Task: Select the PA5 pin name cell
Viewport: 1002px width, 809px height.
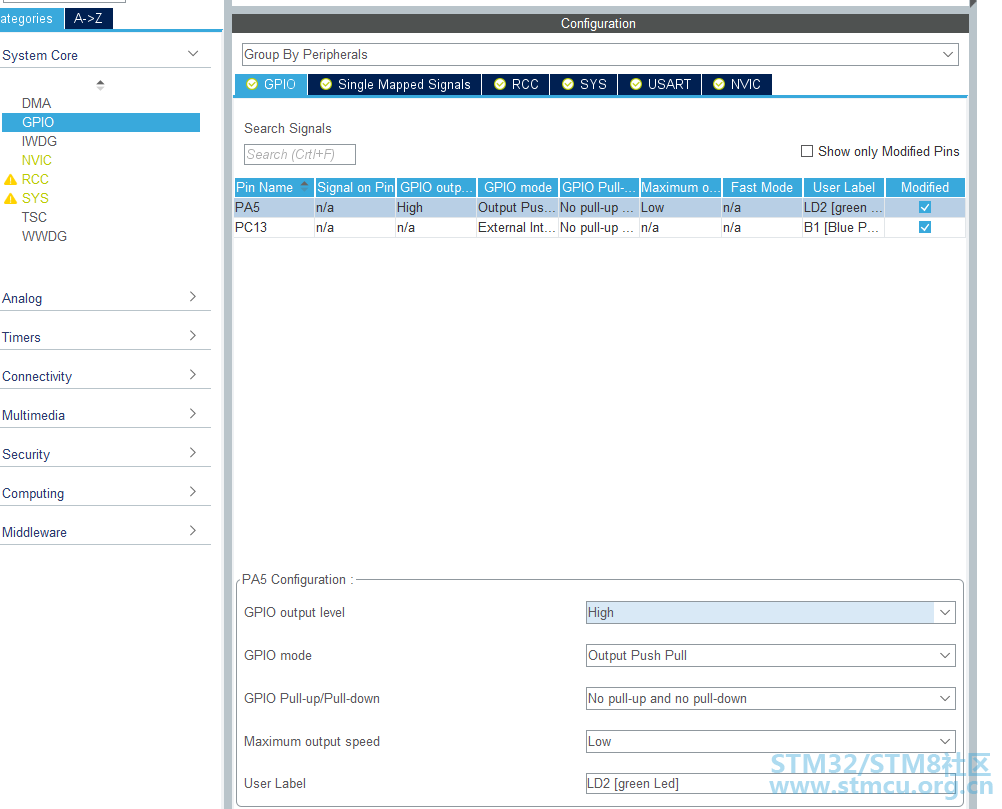Action: [x=274, y=208]
